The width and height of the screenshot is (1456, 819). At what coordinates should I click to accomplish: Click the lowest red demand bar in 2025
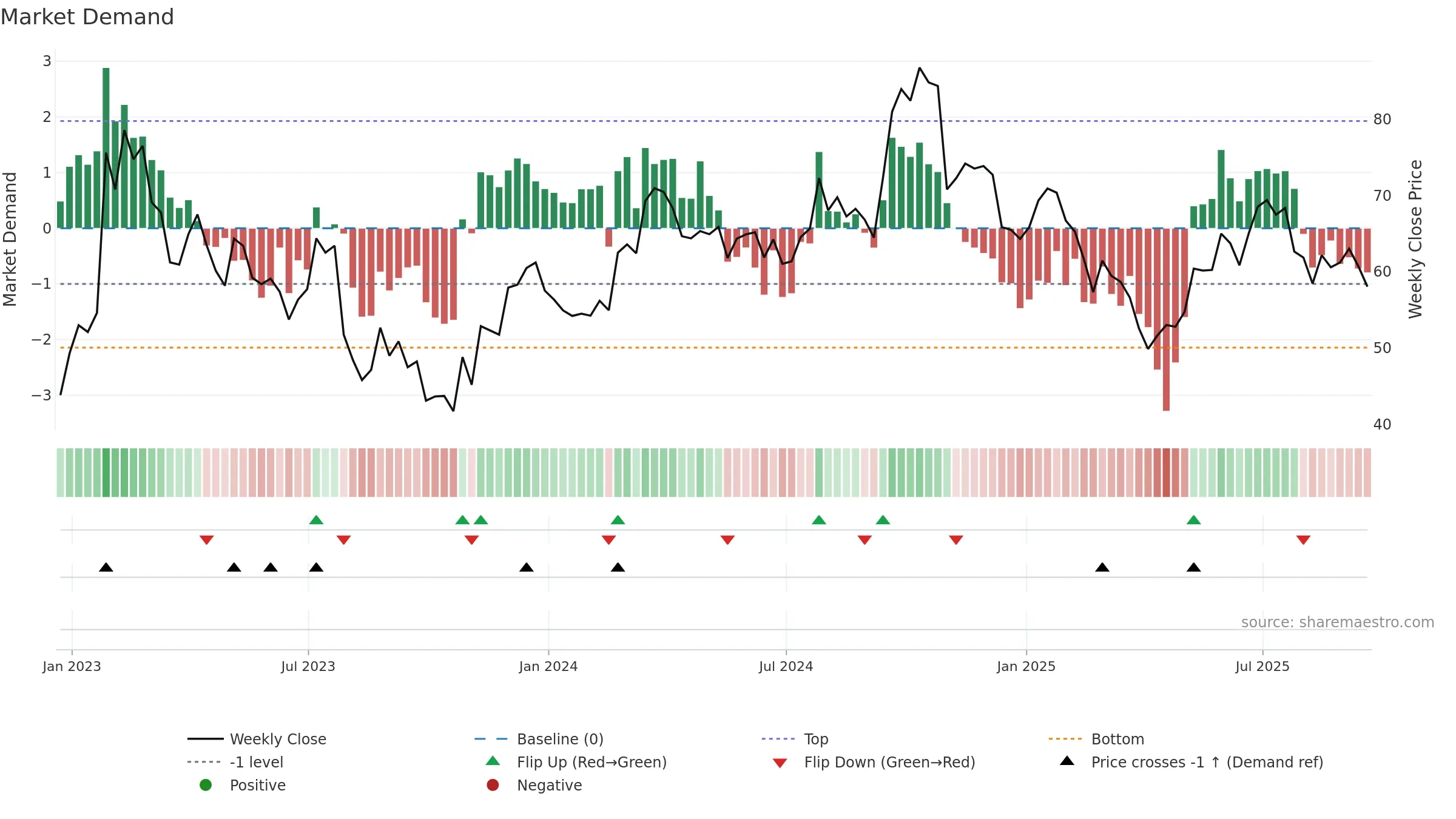point(1166,320)
